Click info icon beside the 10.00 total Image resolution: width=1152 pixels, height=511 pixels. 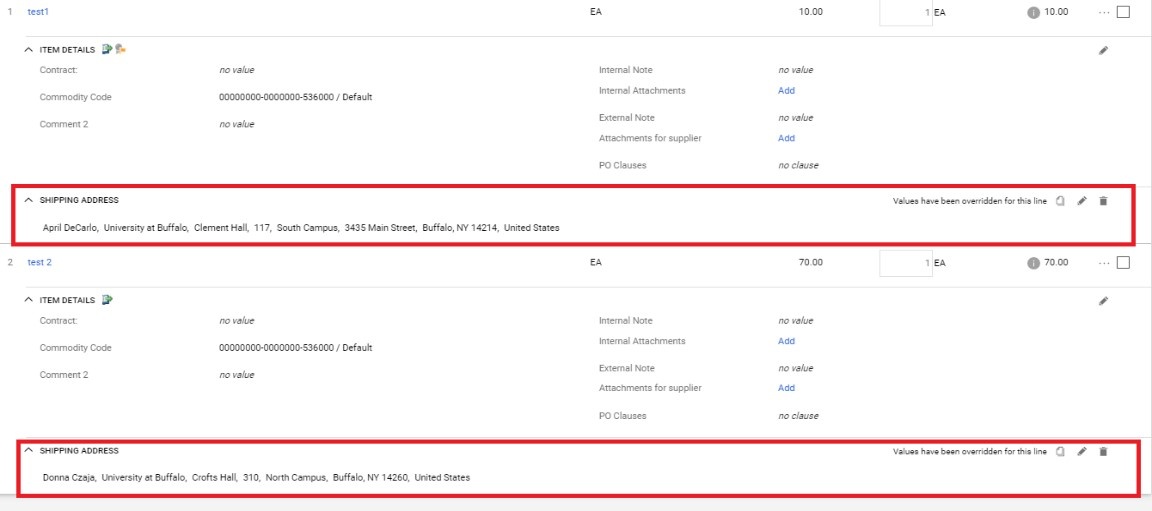(1033, 13)
